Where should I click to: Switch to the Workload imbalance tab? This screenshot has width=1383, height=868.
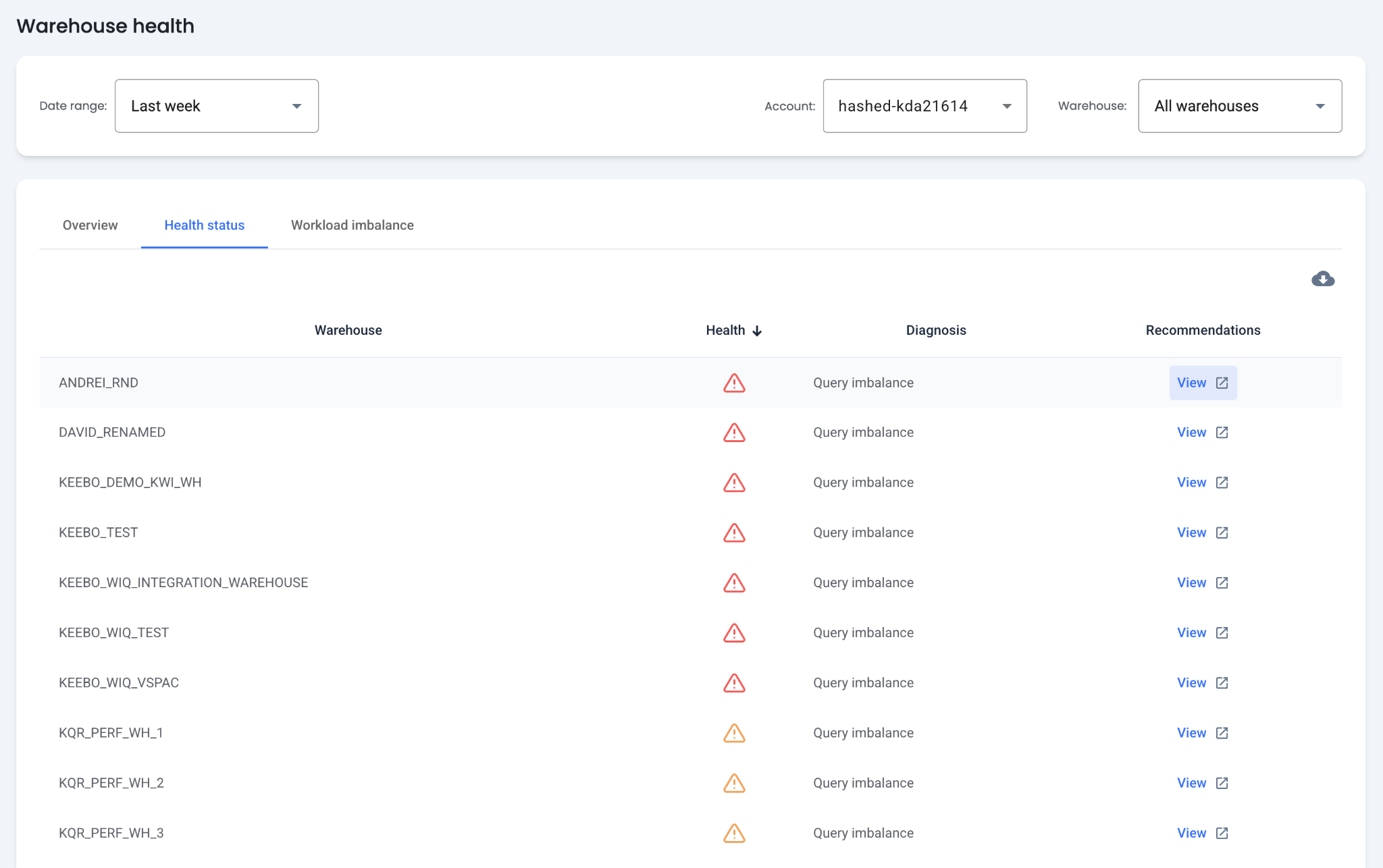click(x=352, y=225)
